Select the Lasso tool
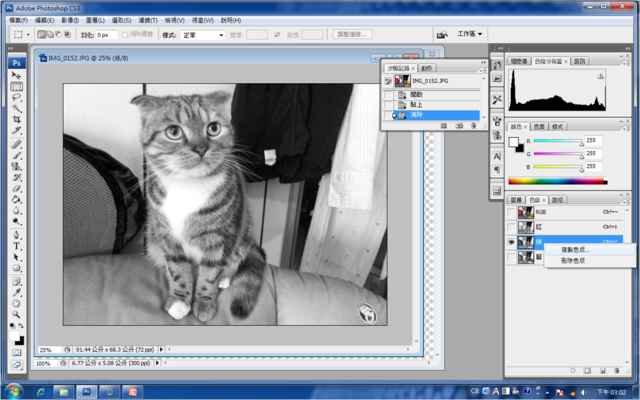640x400 pixels. click(x=16, y=98)
